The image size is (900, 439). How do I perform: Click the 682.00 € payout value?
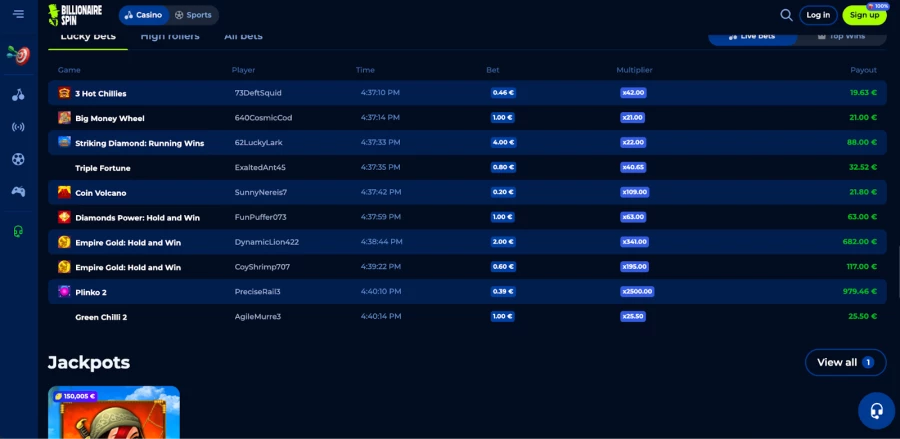(860, 242)
